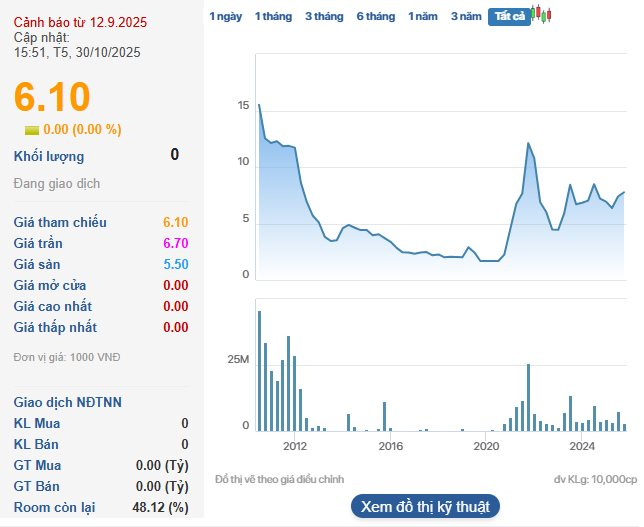Show the 3 năm chart range
Viewport: 644px width, 527px height.
click(465, 16)
